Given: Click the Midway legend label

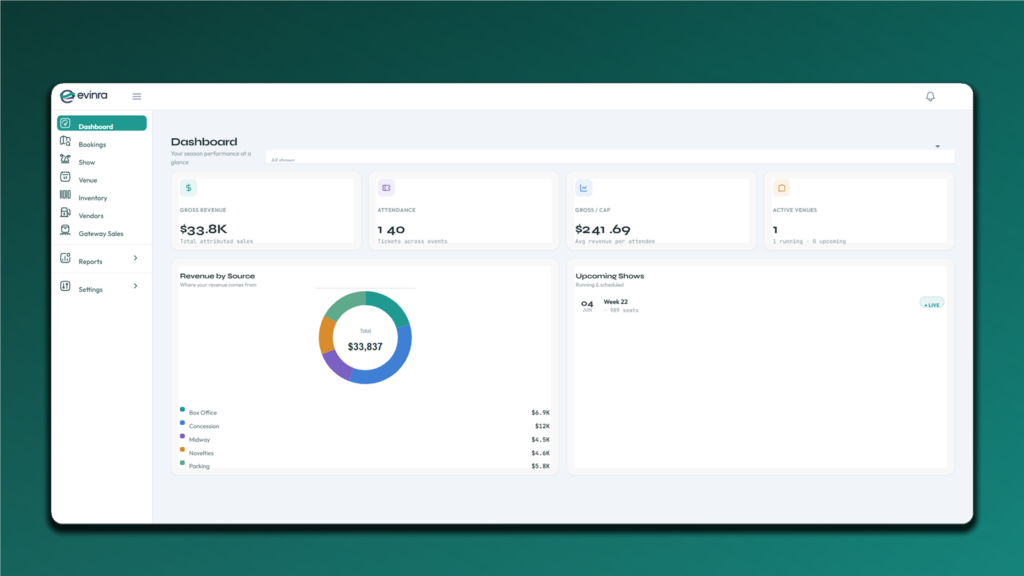Looking at the screenshot, I should [x=199, y=440].
